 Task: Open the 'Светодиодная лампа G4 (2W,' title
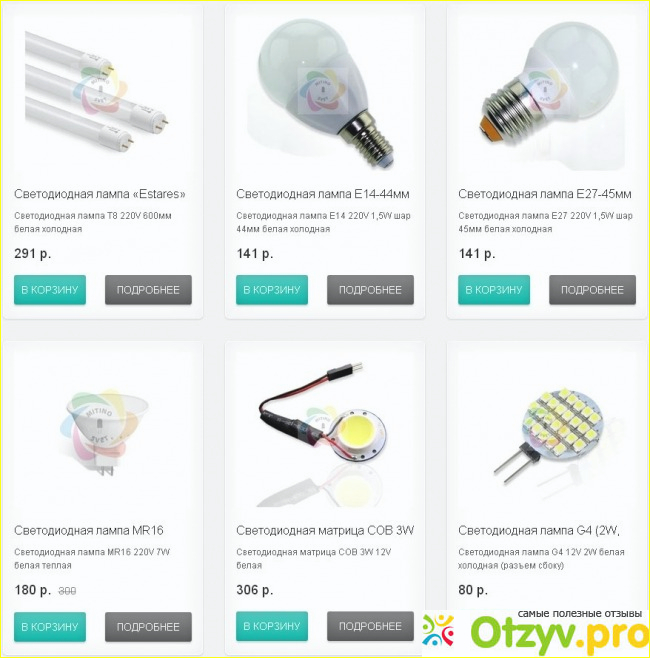[539, 530]
